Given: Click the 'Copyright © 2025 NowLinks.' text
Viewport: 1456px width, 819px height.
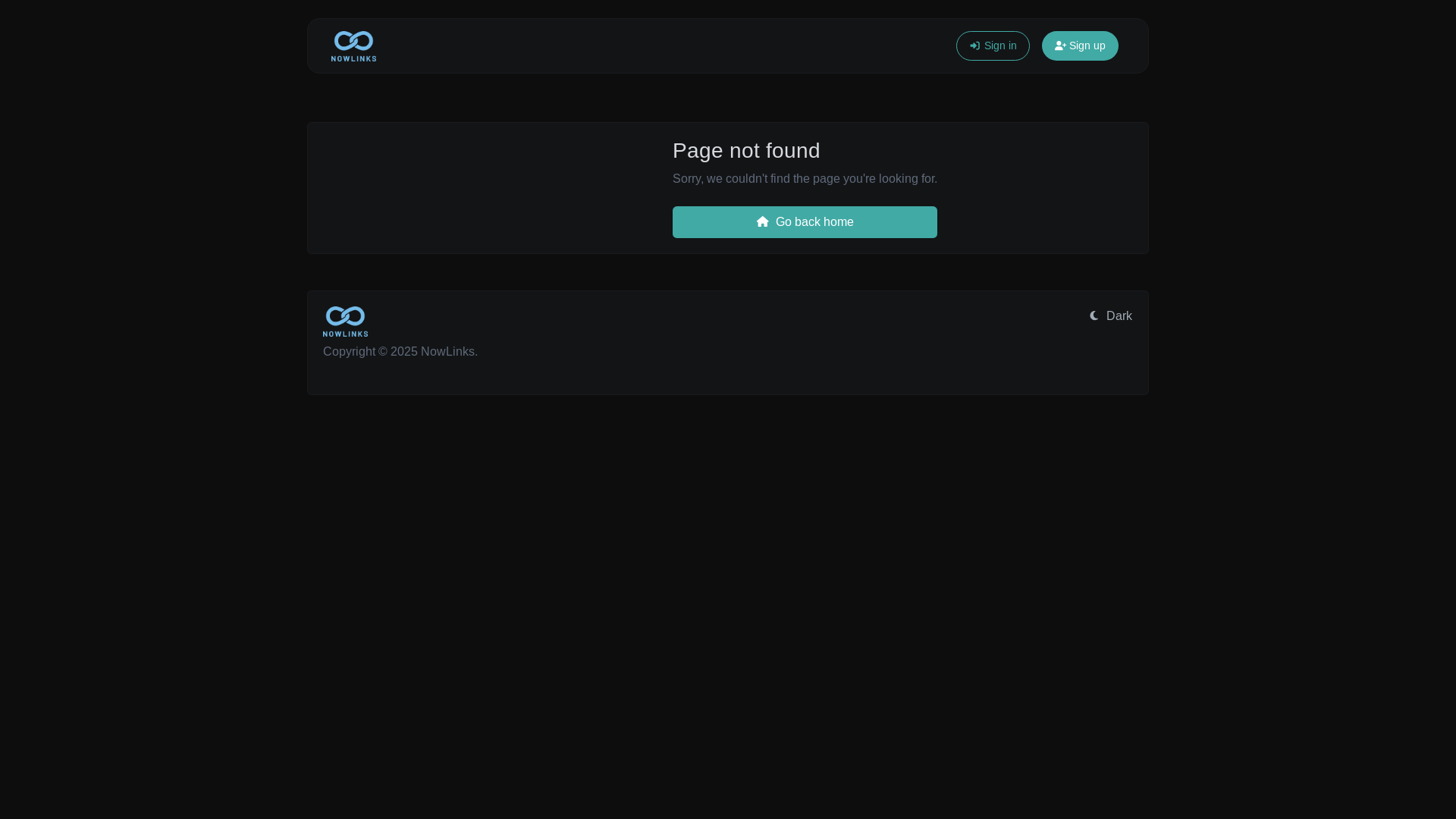Looking at the screenshot, I should click(x=400, y=352).
